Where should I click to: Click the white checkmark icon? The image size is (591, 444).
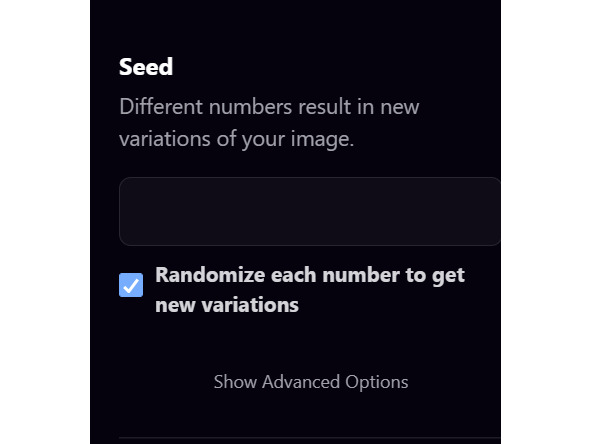[131, 286]
